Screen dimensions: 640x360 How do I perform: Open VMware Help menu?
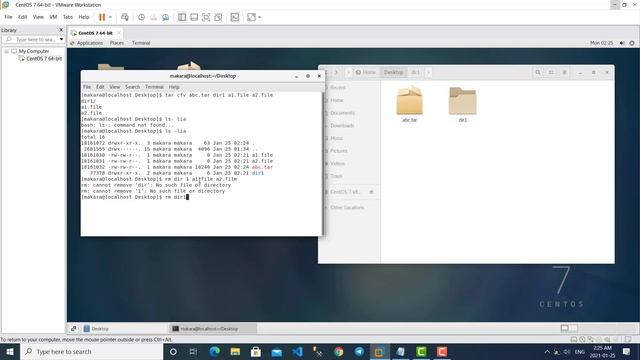tap(84, 17)
